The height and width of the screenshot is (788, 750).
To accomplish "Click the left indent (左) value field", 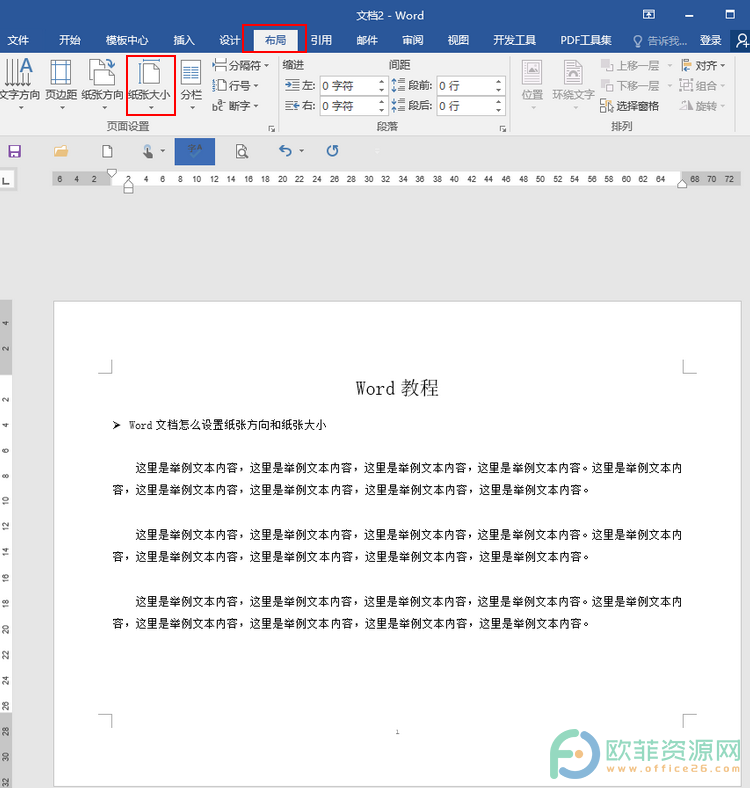I will (349, 85).
